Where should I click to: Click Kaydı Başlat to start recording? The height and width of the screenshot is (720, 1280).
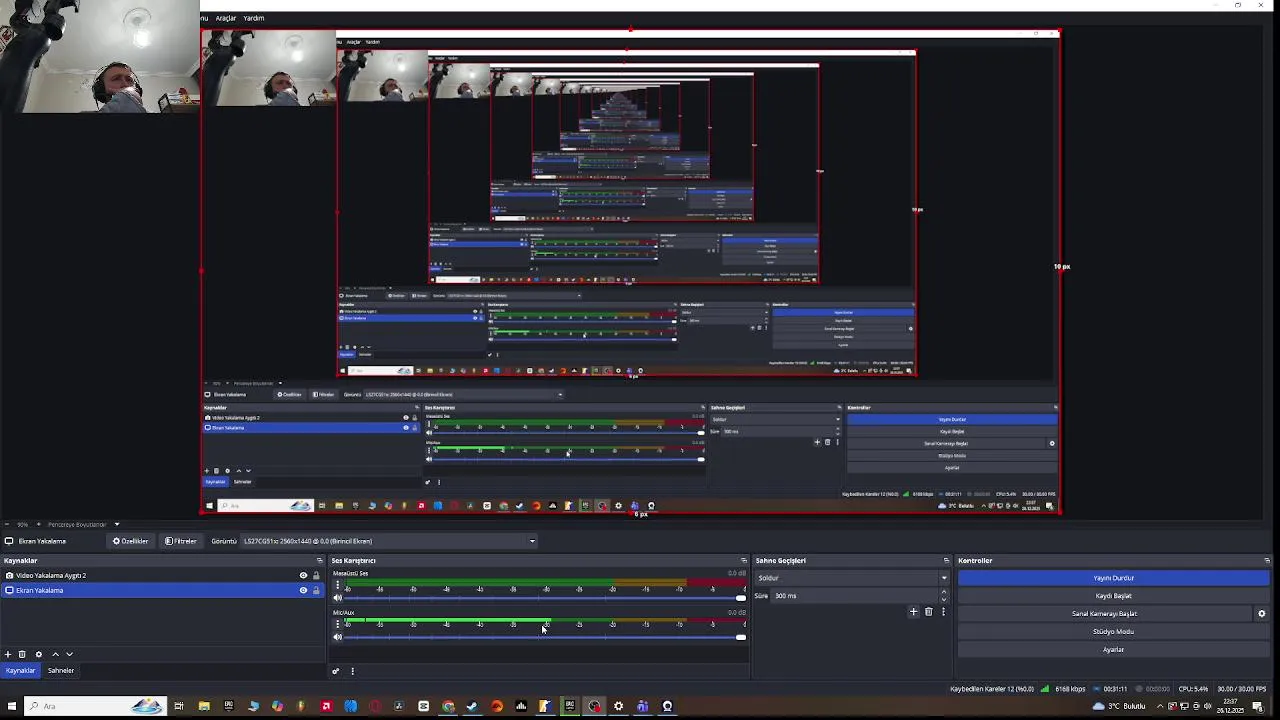pos(1113,596)
